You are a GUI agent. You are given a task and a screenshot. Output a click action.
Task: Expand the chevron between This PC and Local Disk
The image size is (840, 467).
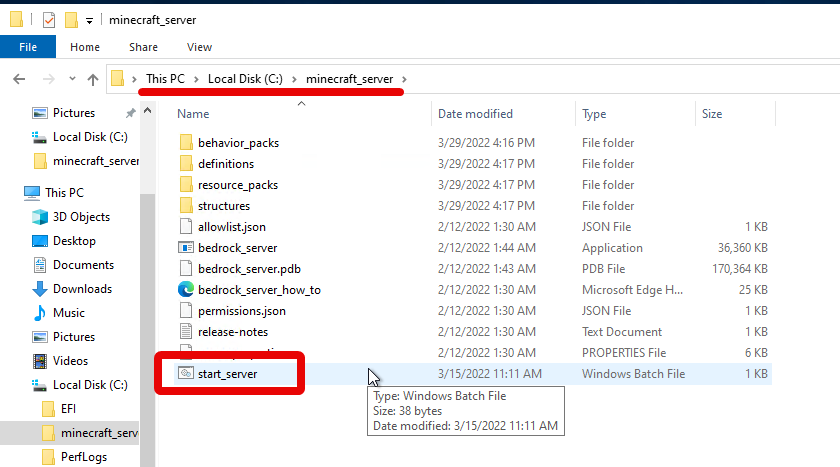pyautogui.click(x=196, y=79)
